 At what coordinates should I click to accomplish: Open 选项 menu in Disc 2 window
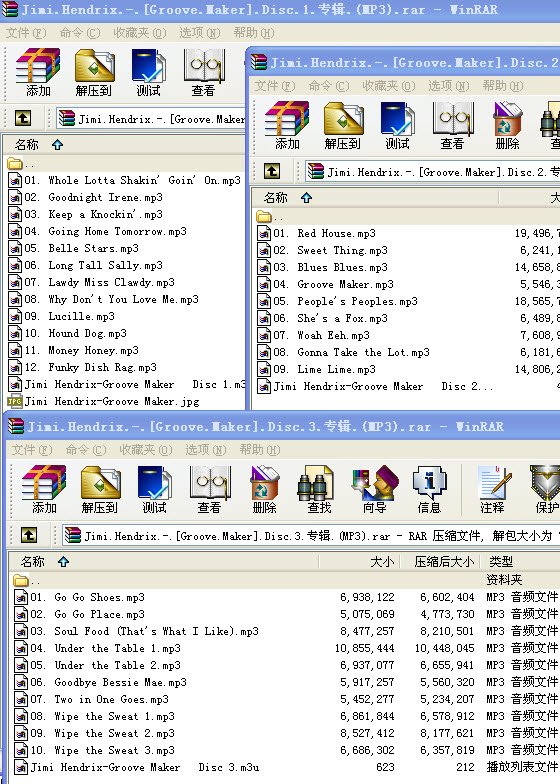coord(449,86)
